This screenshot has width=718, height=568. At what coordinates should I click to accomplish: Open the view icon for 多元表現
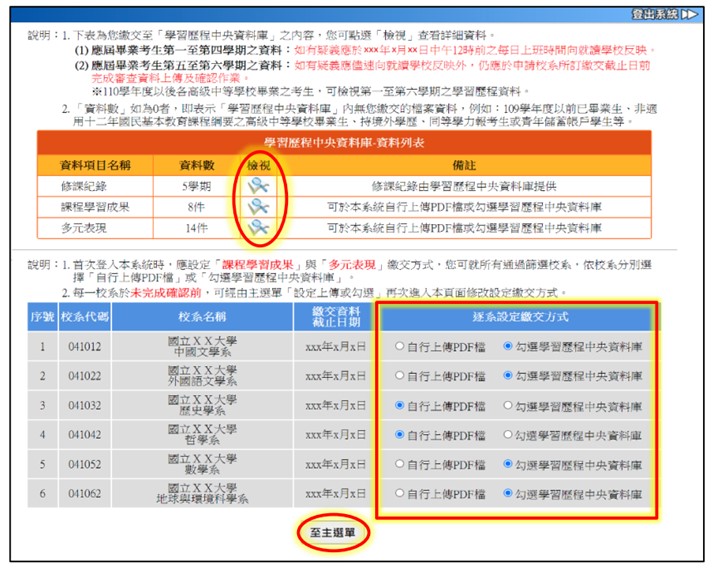258,228
